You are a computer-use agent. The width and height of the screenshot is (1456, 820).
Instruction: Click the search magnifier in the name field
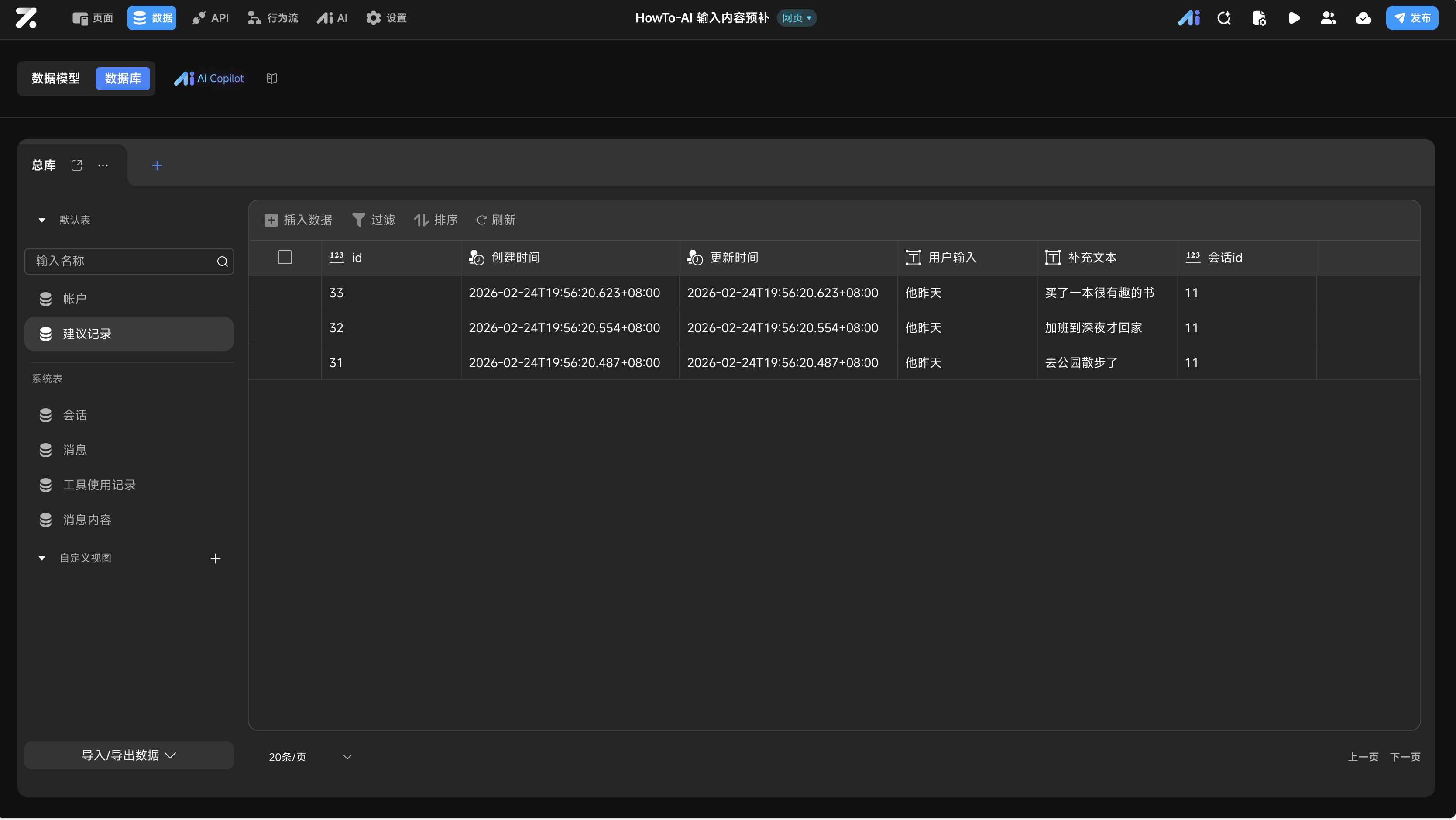coord(222,261)
